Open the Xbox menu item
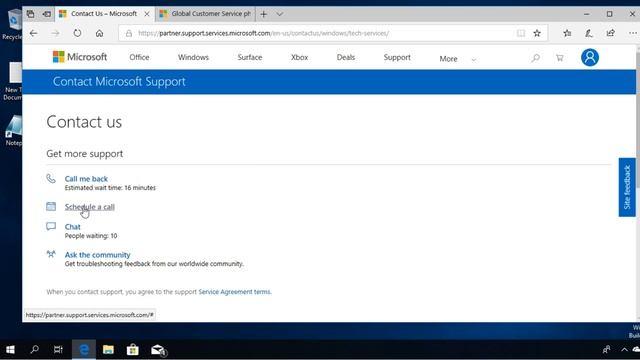This screenshot has height=360, width=640. [x=299, y=57]
